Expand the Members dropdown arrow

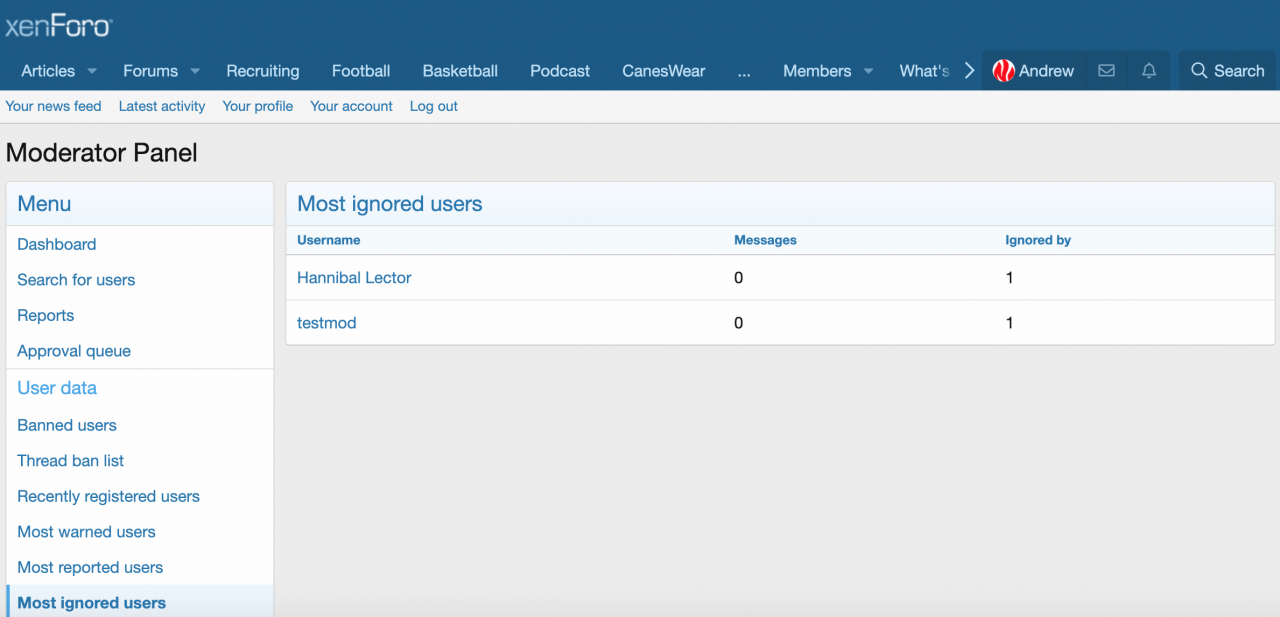868,71
